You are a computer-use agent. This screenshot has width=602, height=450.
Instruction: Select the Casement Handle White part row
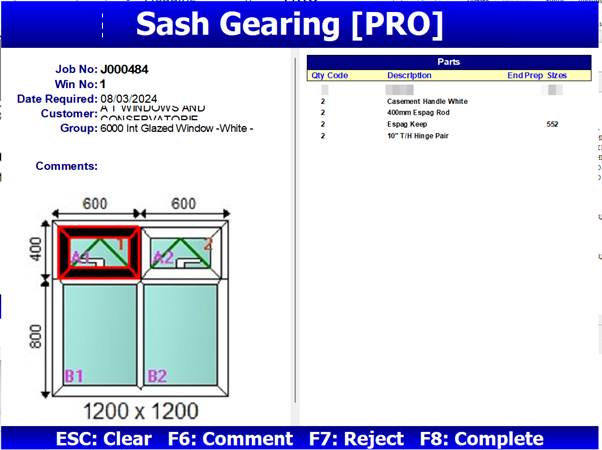(449, 101)
